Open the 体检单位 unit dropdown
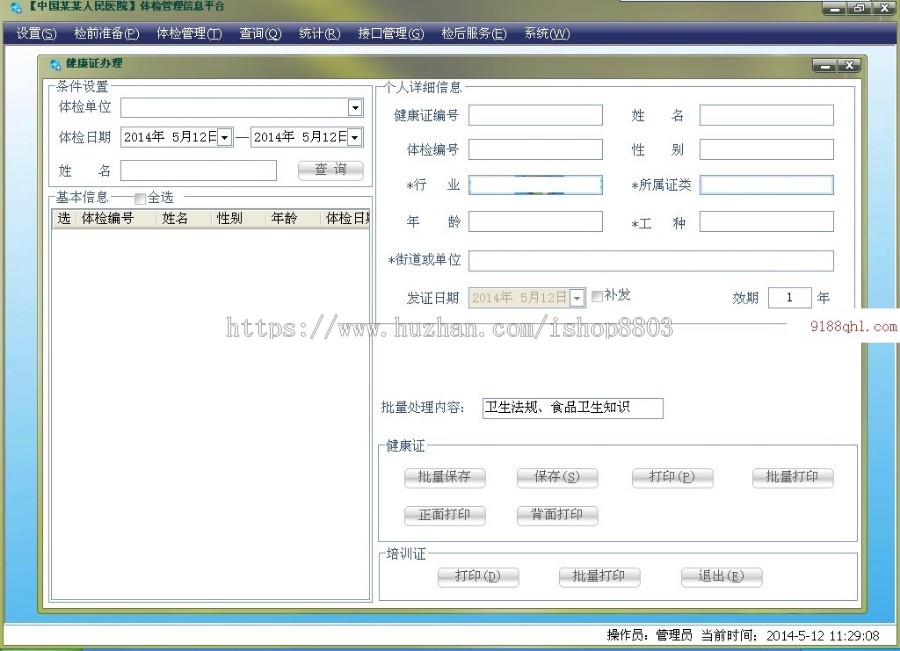This screenshot has width=900, height=651. pyautogui.click(x=356, y=107)
